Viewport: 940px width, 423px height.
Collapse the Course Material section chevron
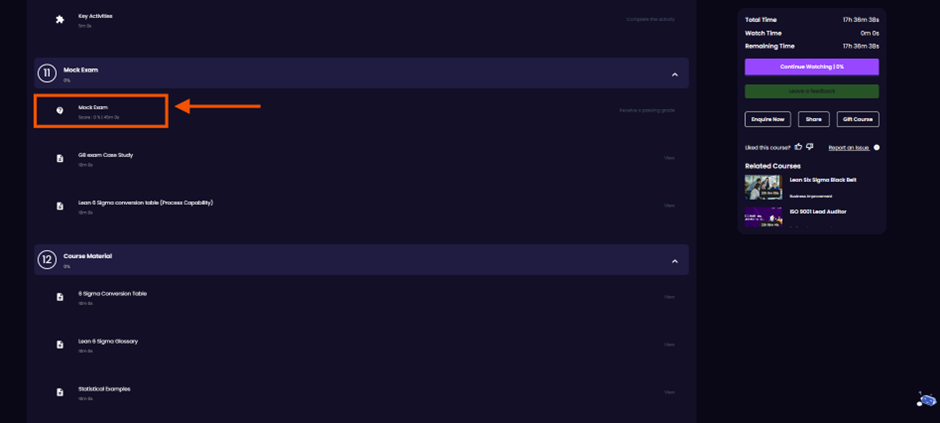[674, 261]
